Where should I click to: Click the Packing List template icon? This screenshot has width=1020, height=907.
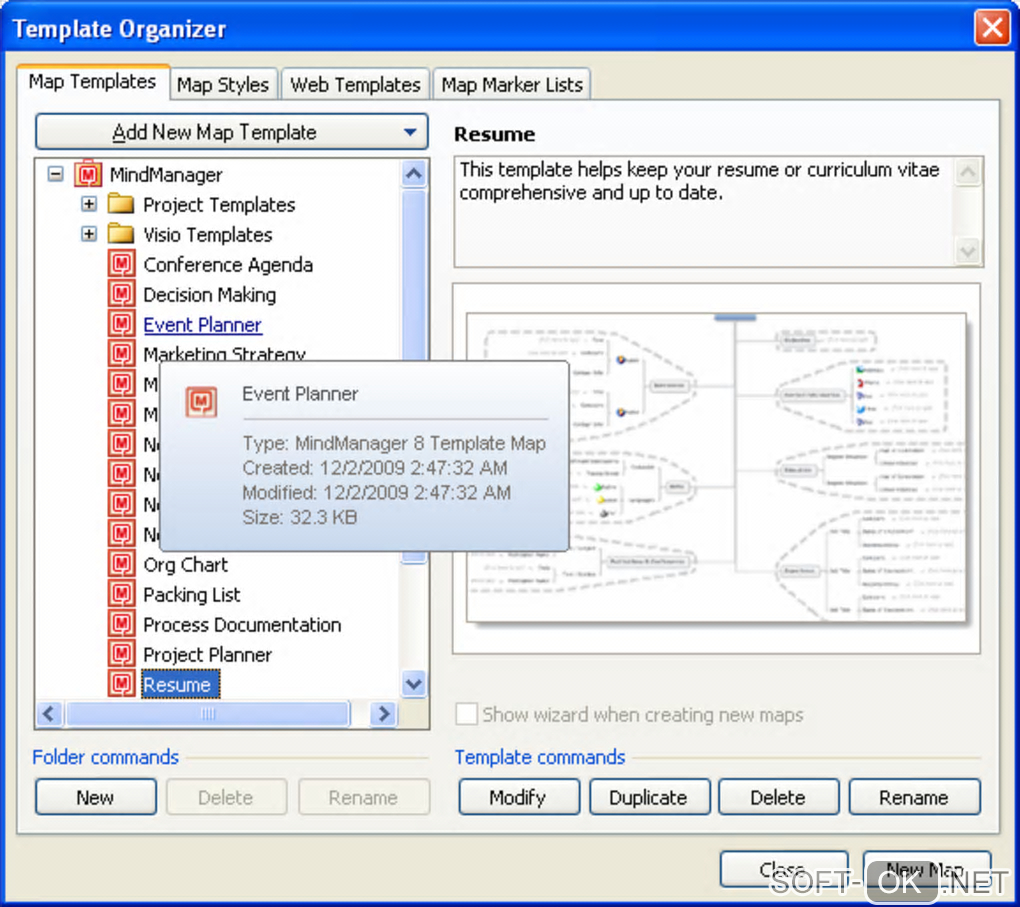[x=122, y=594]
